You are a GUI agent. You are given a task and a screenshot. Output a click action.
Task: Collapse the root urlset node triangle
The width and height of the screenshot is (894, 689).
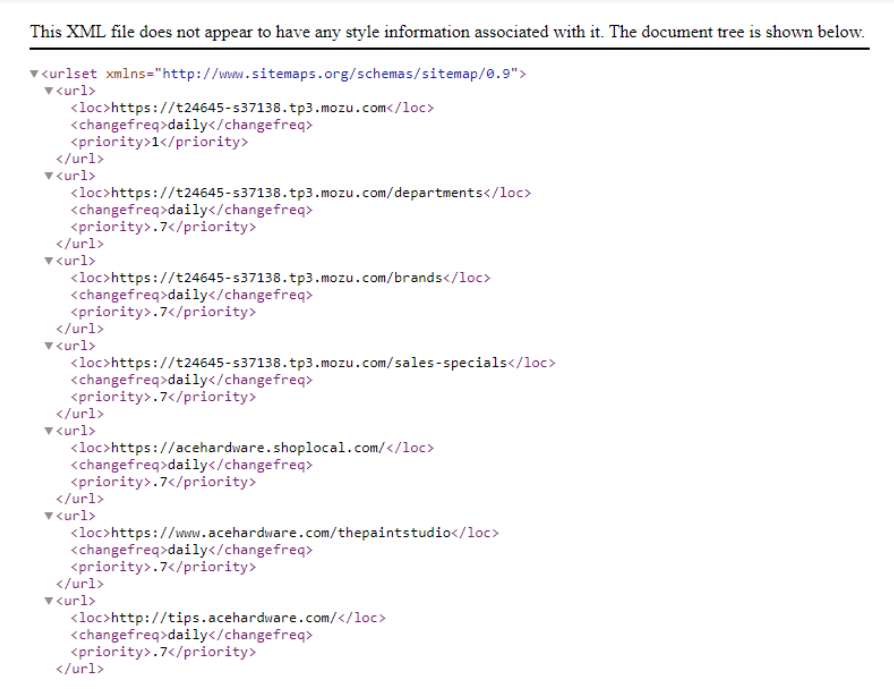click(x=34, y=74)
